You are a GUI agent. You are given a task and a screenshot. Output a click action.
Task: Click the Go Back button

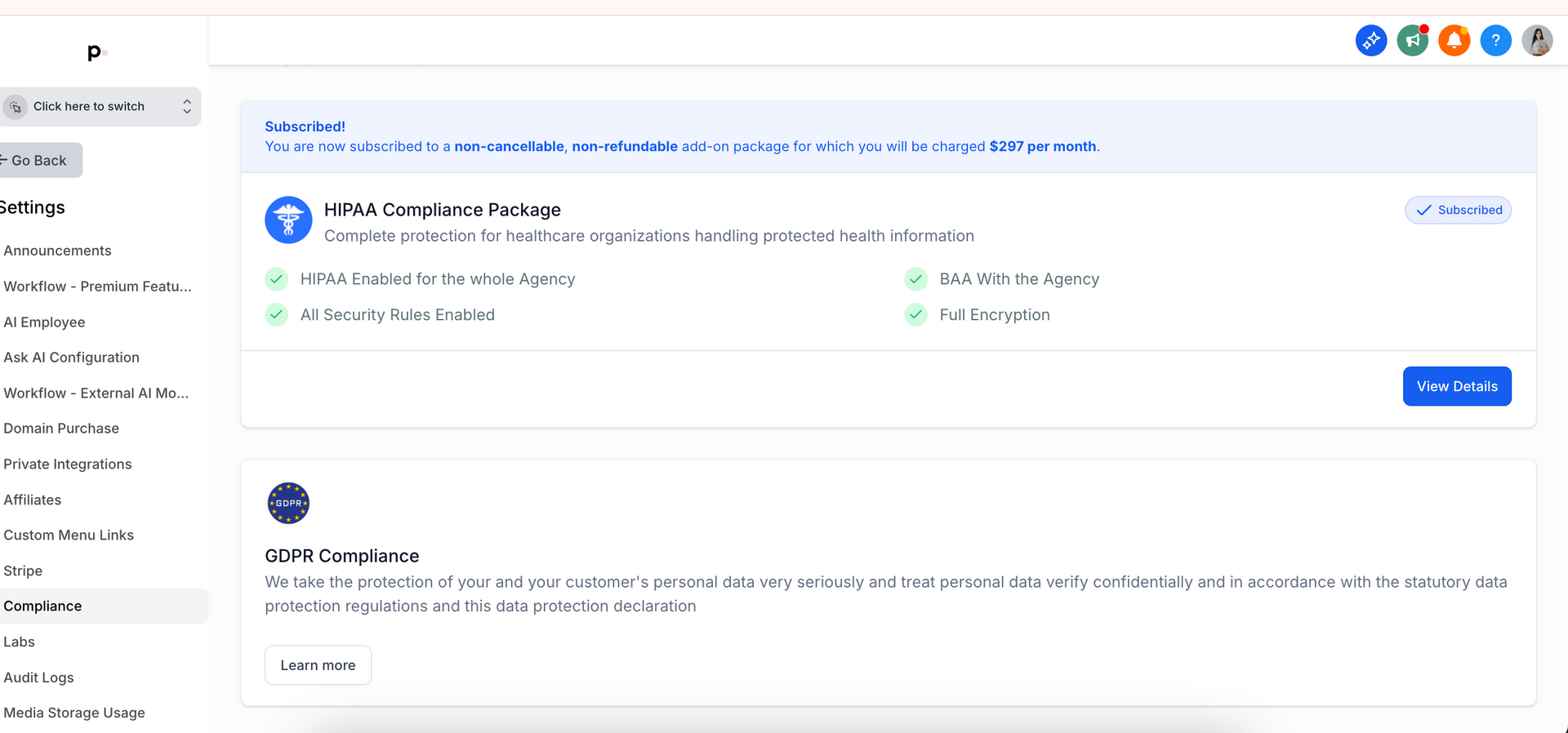(x=39, y=160)
